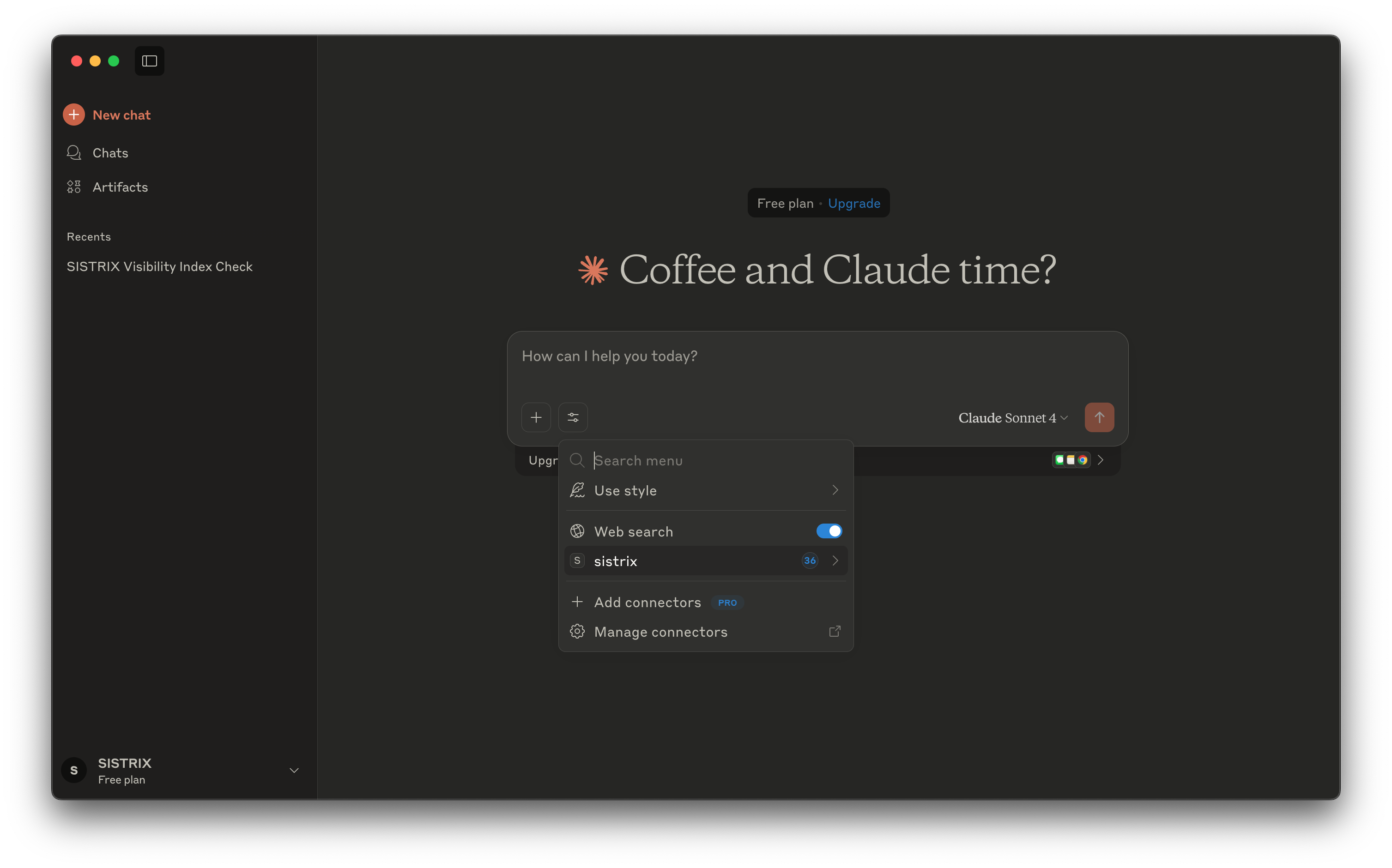Click the Artifacts shapes icon
Screen dimensions: 1392x868
(x=73, y=187)
